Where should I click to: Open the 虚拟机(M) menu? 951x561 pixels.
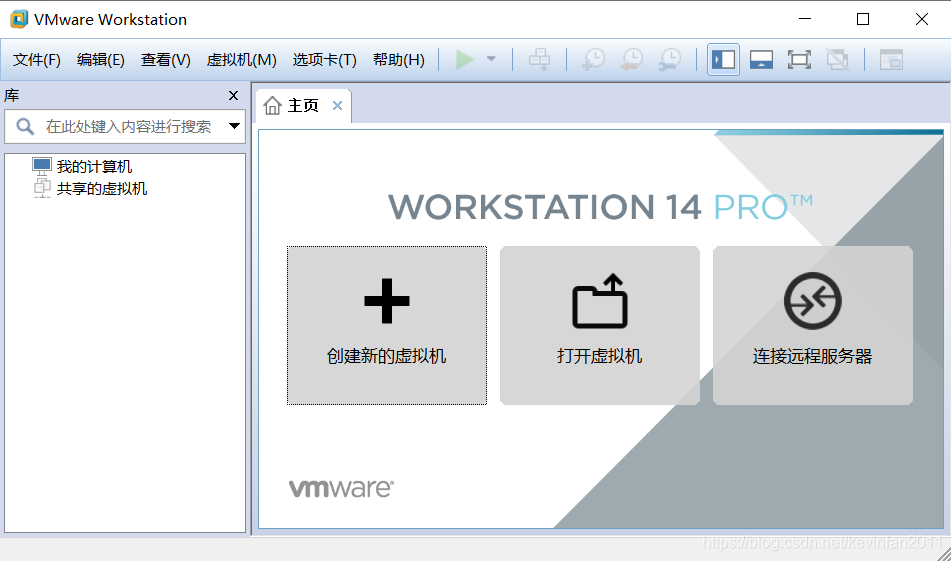tap(241, 59)
